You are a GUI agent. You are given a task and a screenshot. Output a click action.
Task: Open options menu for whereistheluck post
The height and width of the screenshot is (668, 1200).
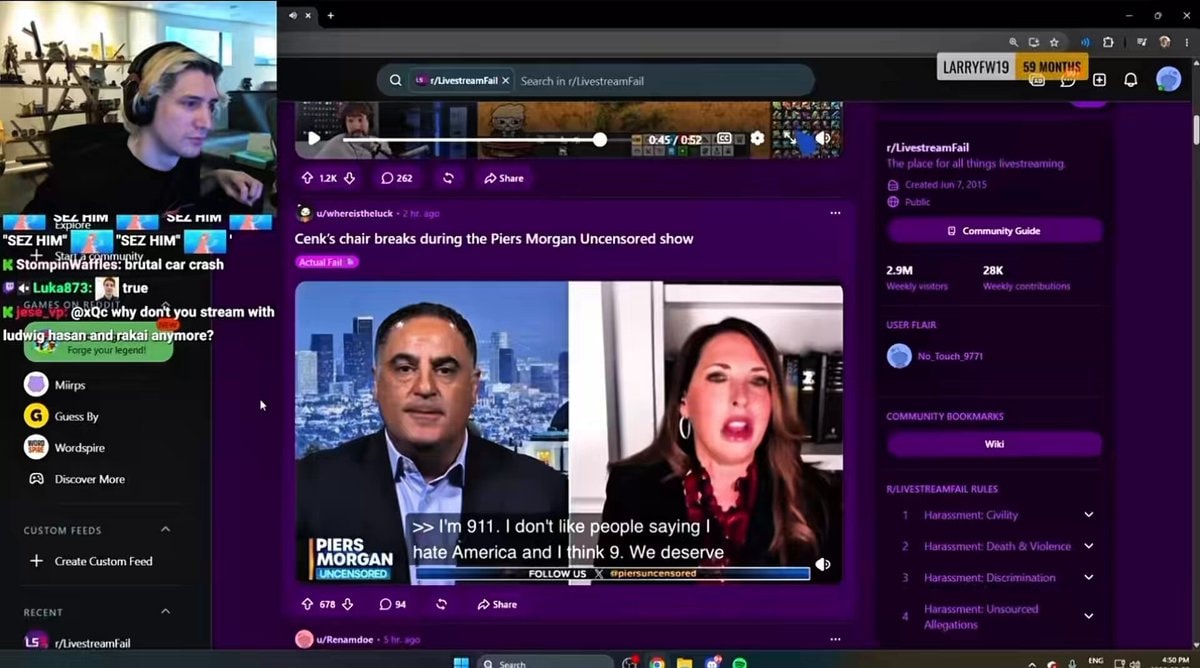coord(835,213)
